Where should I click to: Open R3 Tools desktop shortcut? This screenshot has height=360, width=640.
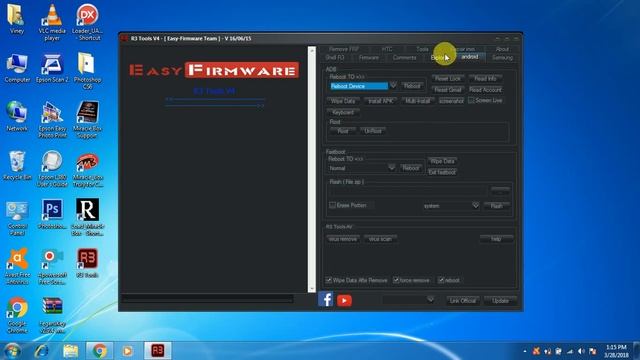[x=87, y=263]
